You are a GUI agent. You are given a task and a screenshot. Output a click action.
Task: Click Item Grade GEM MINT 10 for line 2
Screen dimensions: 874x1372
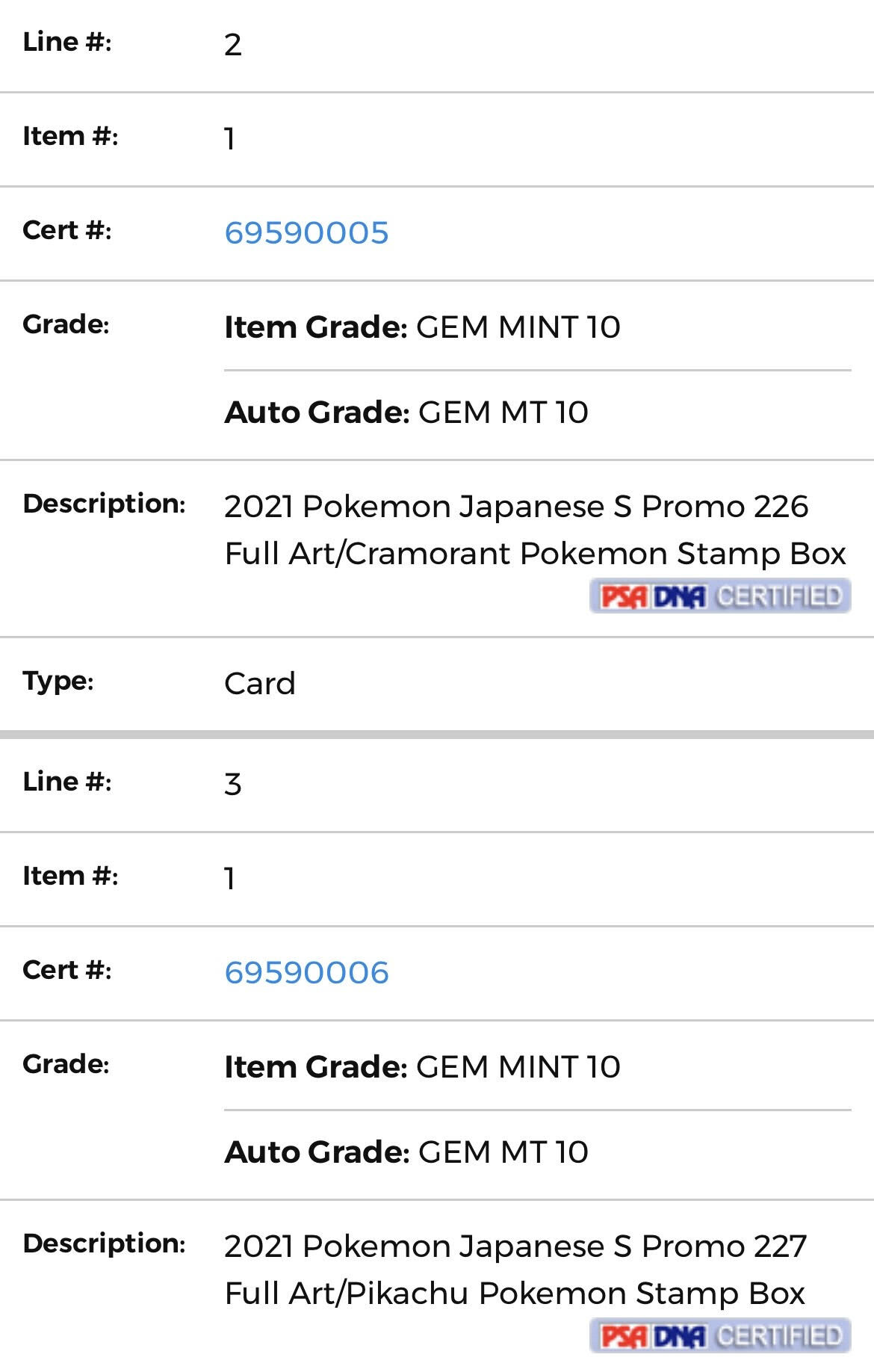[x=422, y=327]
